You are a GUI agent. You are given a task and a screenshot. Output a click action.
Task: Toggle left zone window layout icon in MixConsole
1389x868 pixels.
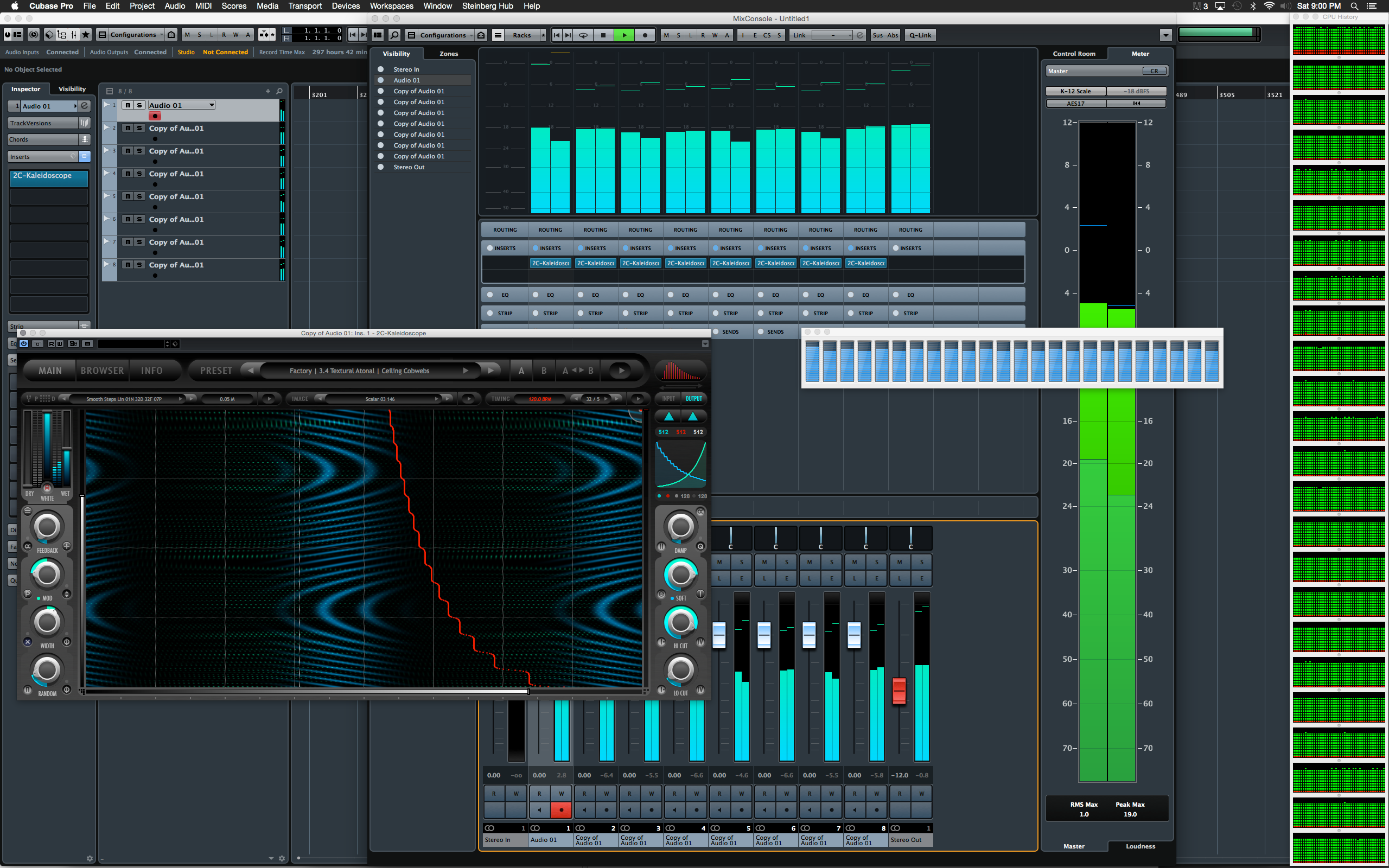[378, 35]
